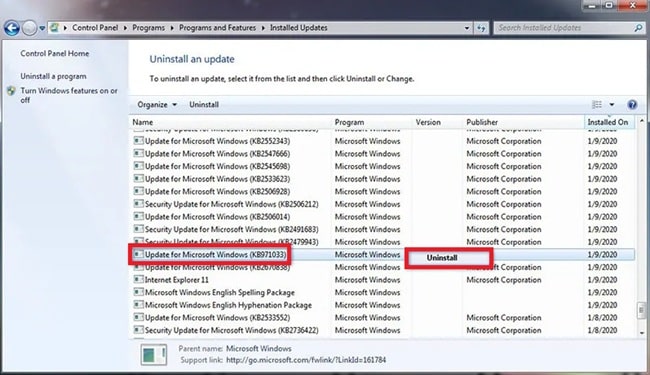Open the Organize menu
The width and height of the screenshot is (650, 375).
[x=157, y=105]
